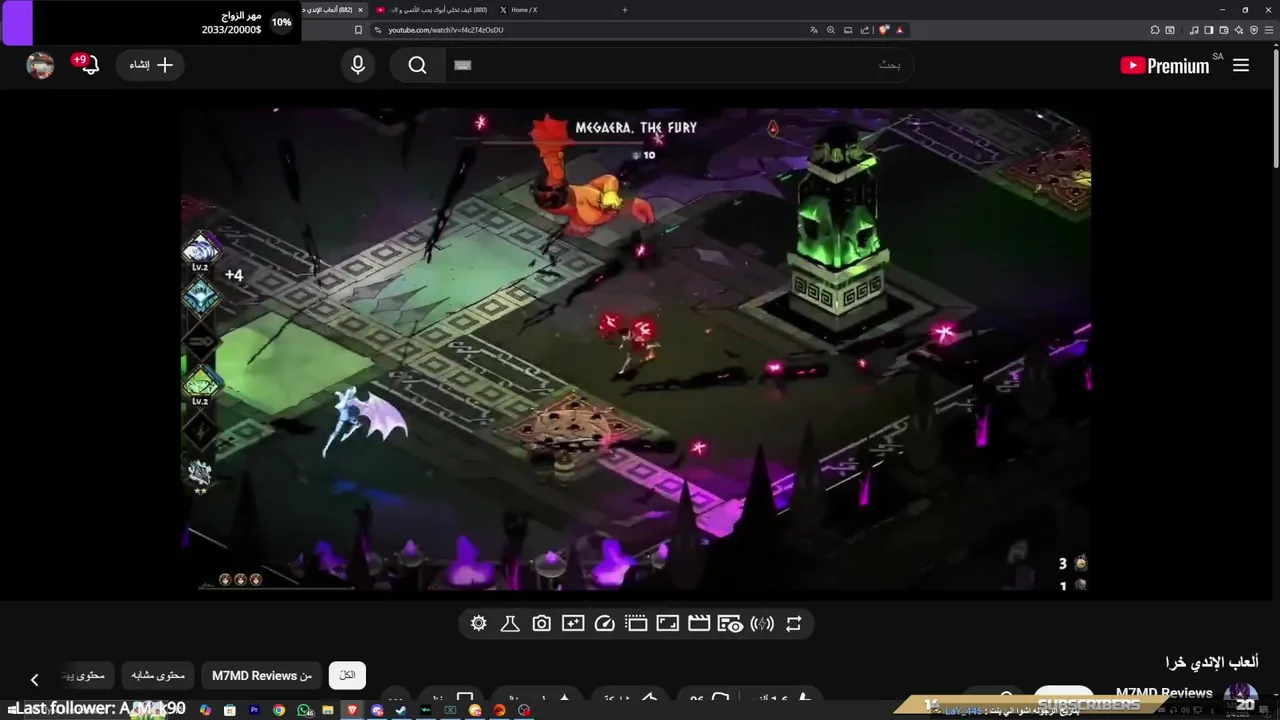Click the translate page icon in address bar
Image resolution: width=1280 pixels, height=720 pixels.
point(814,30)
